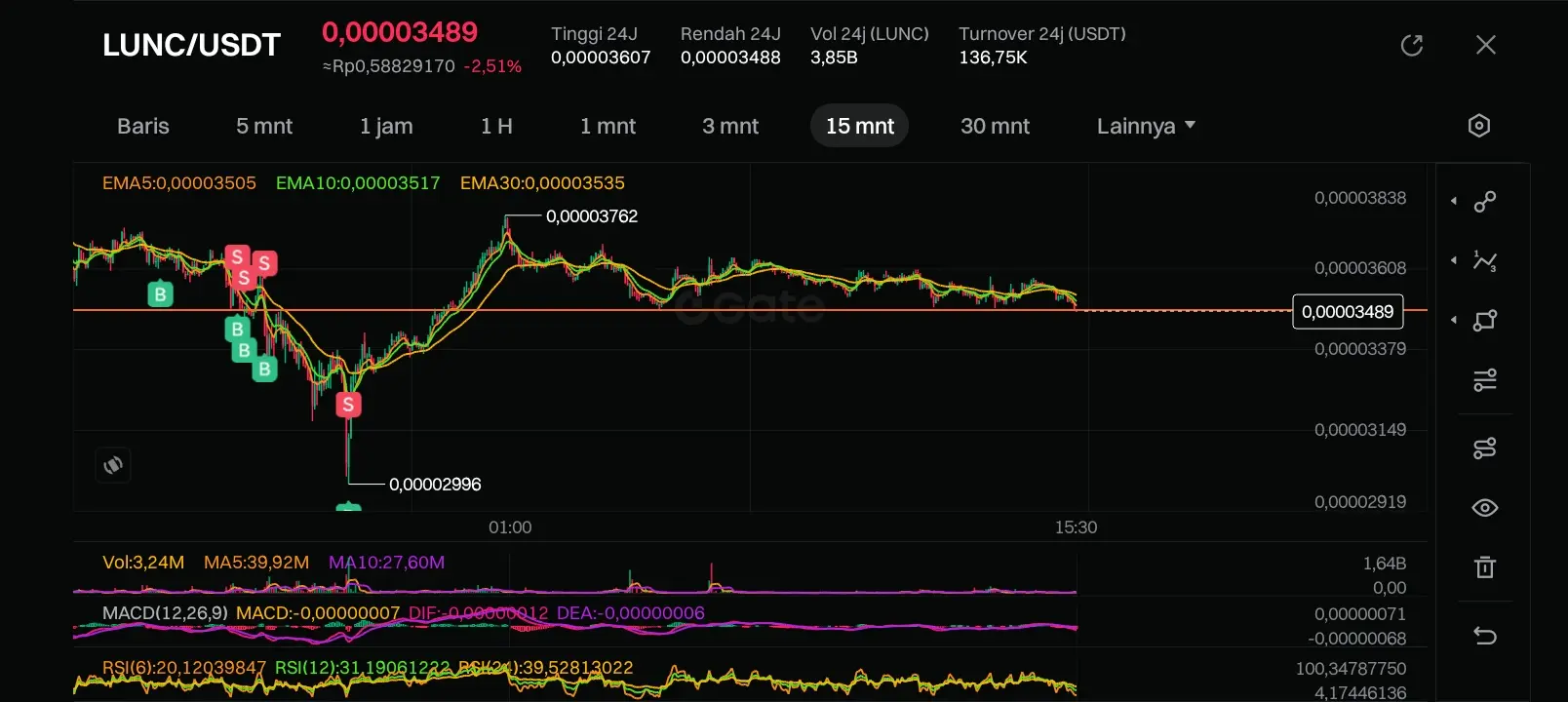Tap the 3,85B 24h volume value
1568x702 pixels.
834,58
